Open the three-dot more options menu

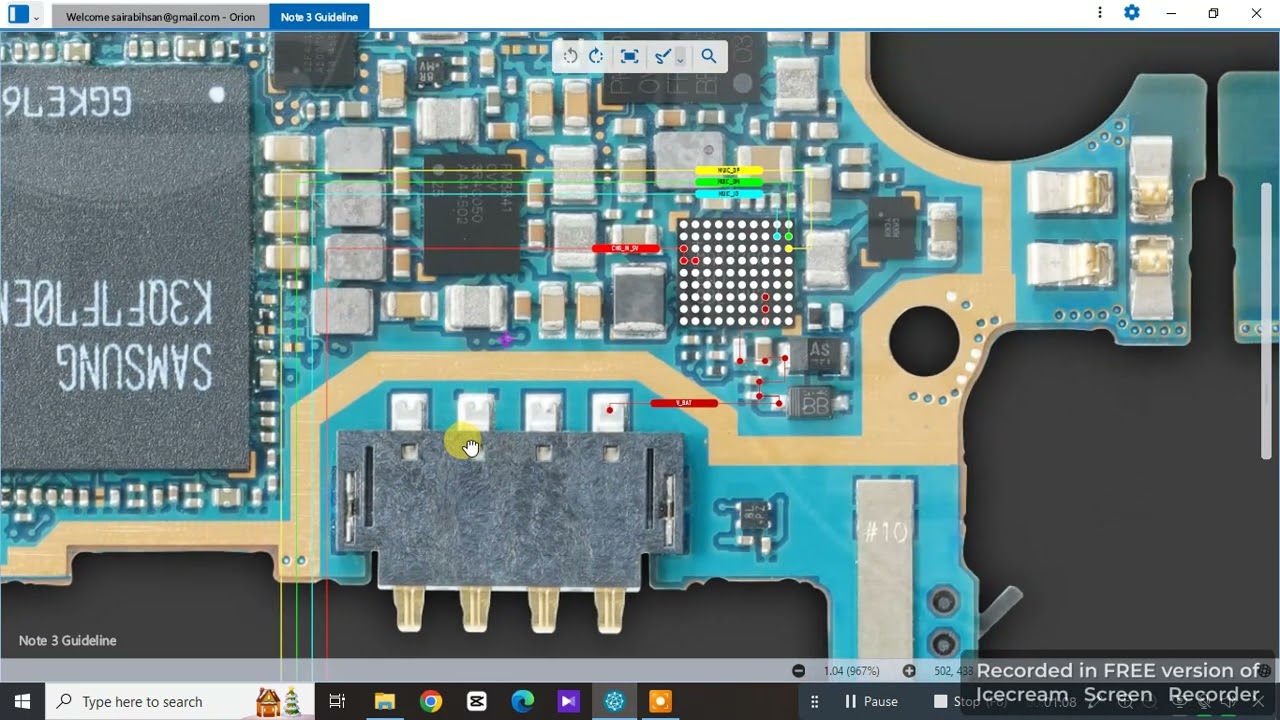(1100, 13)
